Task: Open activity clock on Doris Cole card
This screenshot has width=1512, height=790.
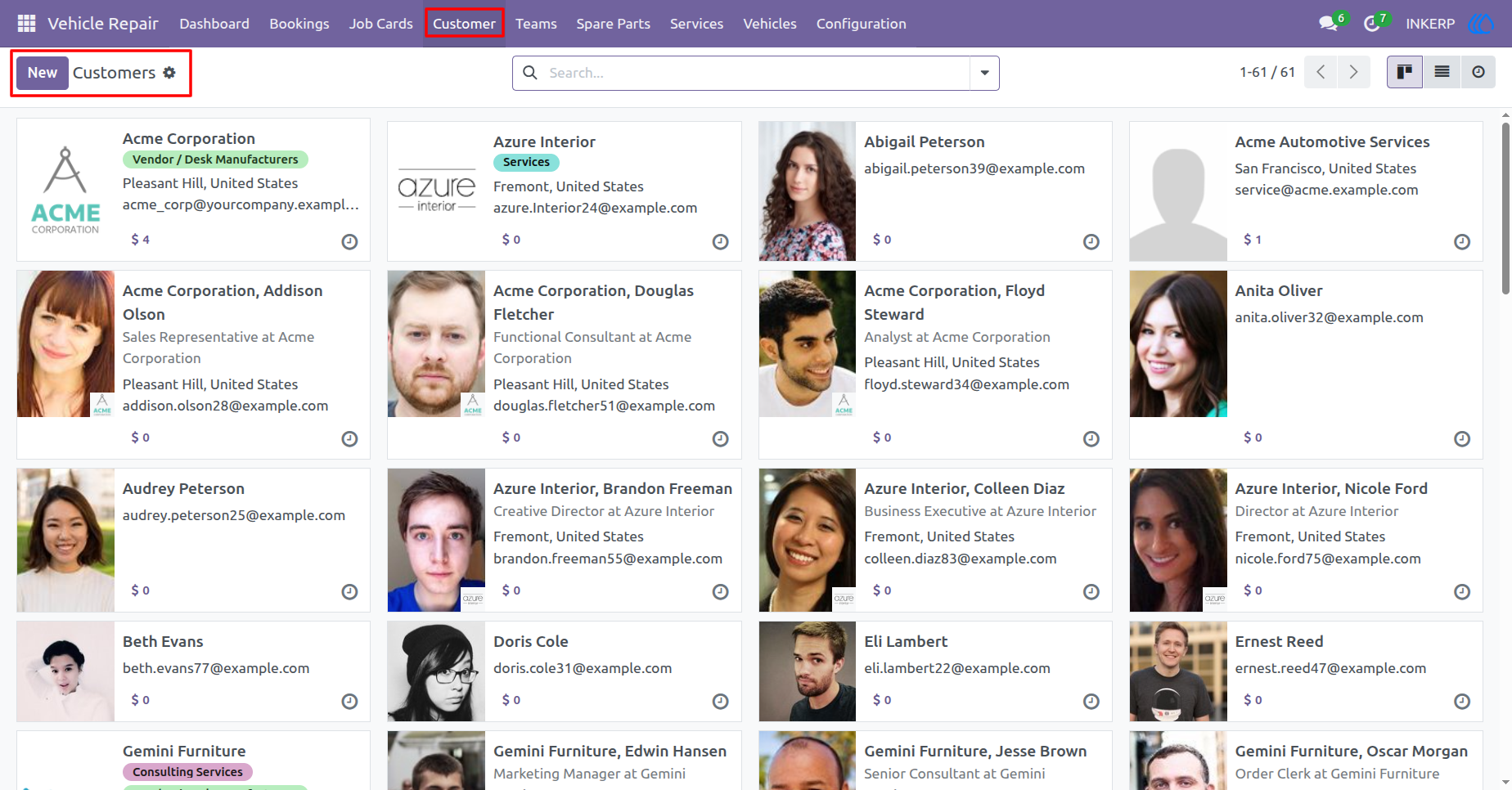Action: click(720, 701)
